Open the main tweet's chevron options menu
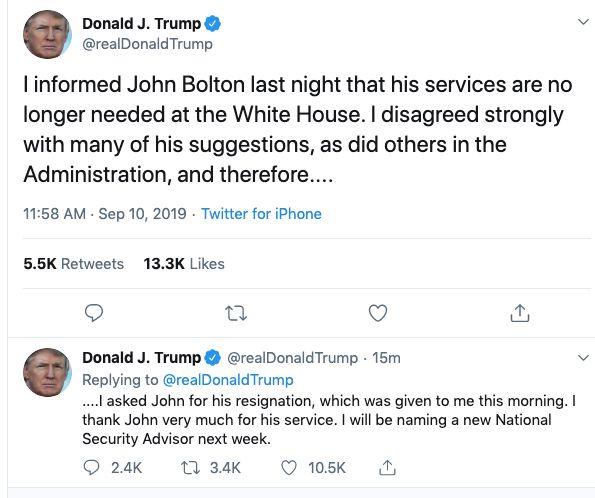This screenshot has width=595, height=498. coord(583,22)
